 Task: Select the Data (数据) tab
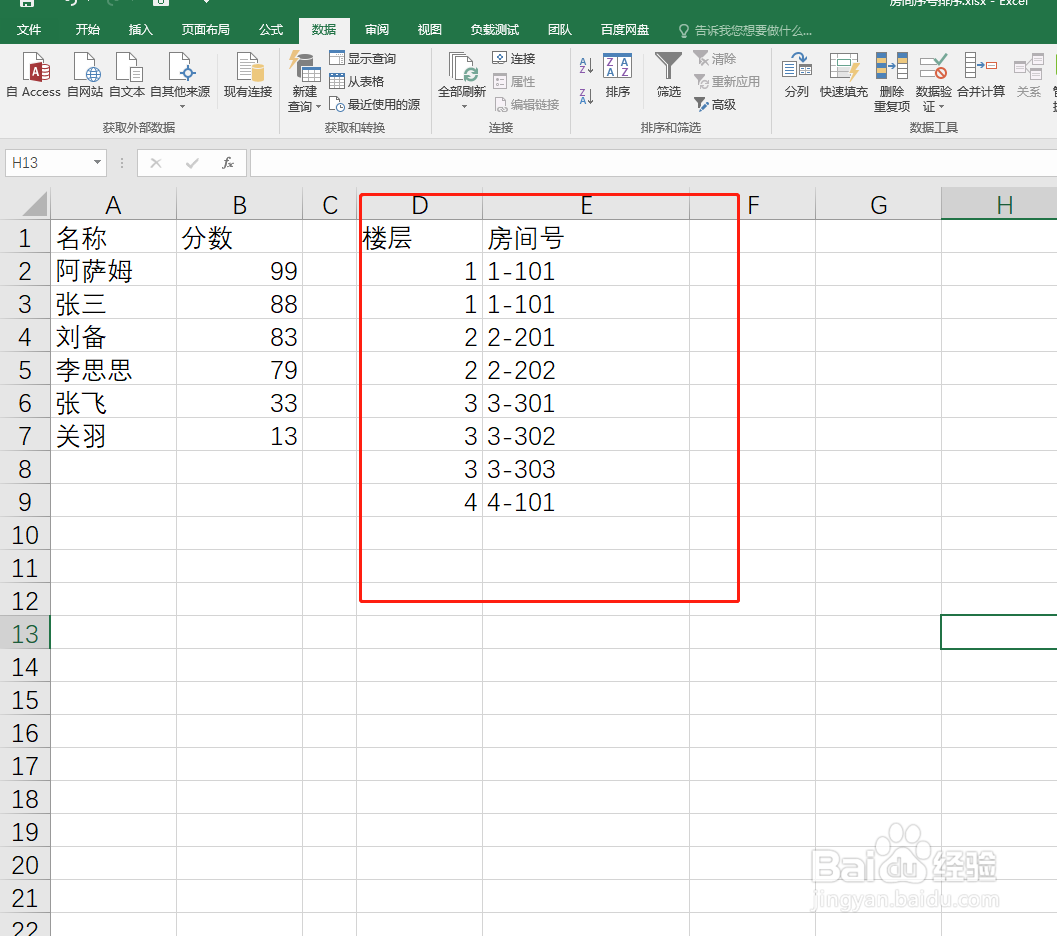324,30
